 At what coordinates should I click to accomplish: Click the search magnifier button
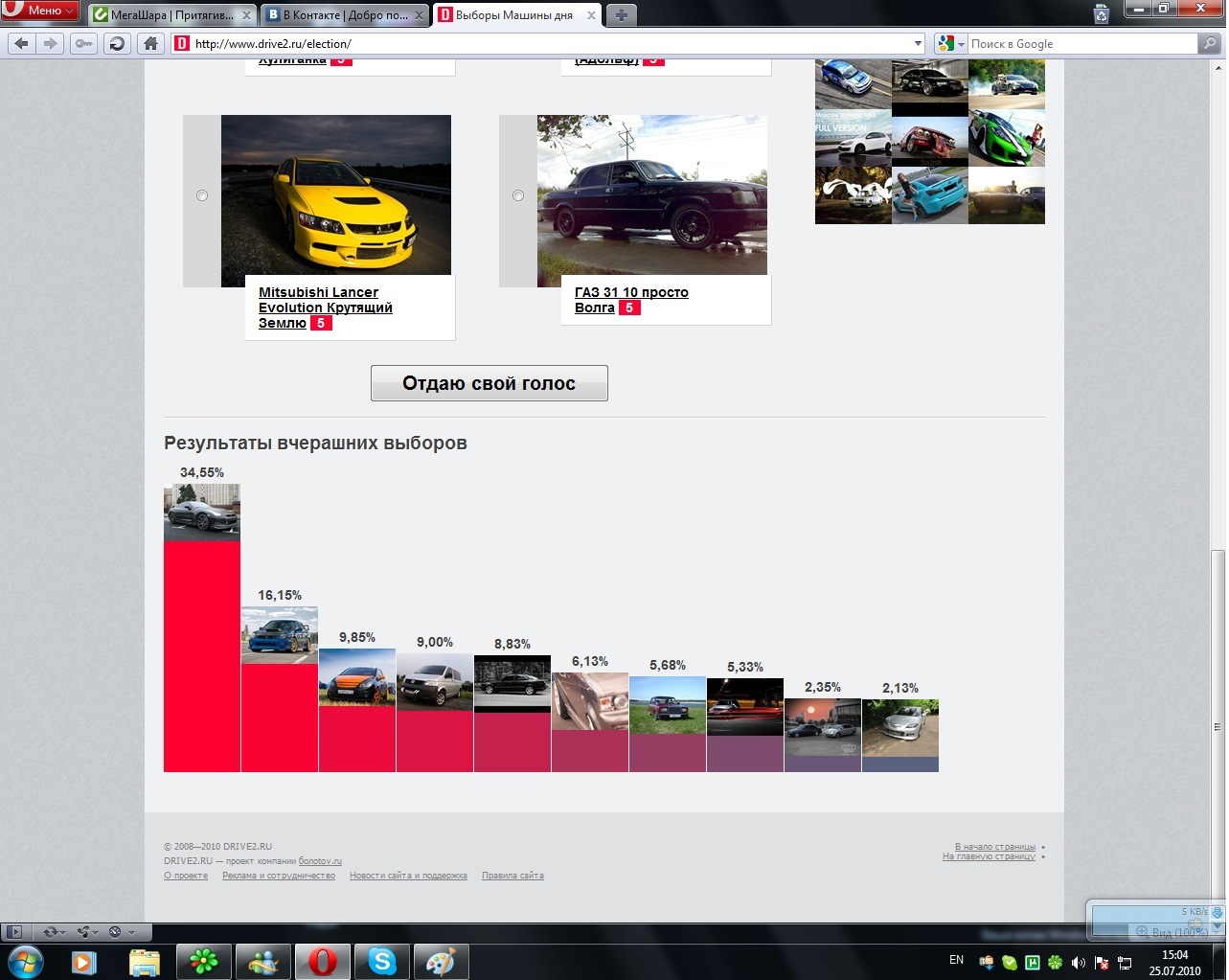tap(1209, 43)
